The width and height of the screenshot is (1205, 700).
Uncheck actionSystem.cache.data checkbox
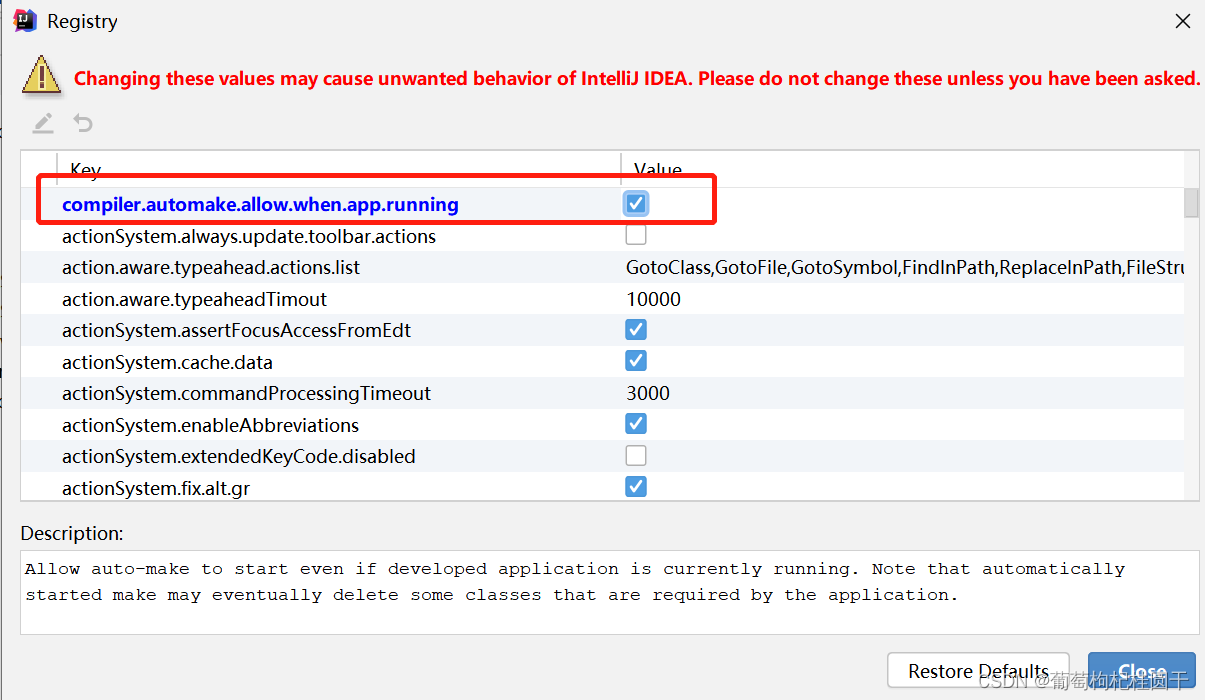click(x=636, y=361)
